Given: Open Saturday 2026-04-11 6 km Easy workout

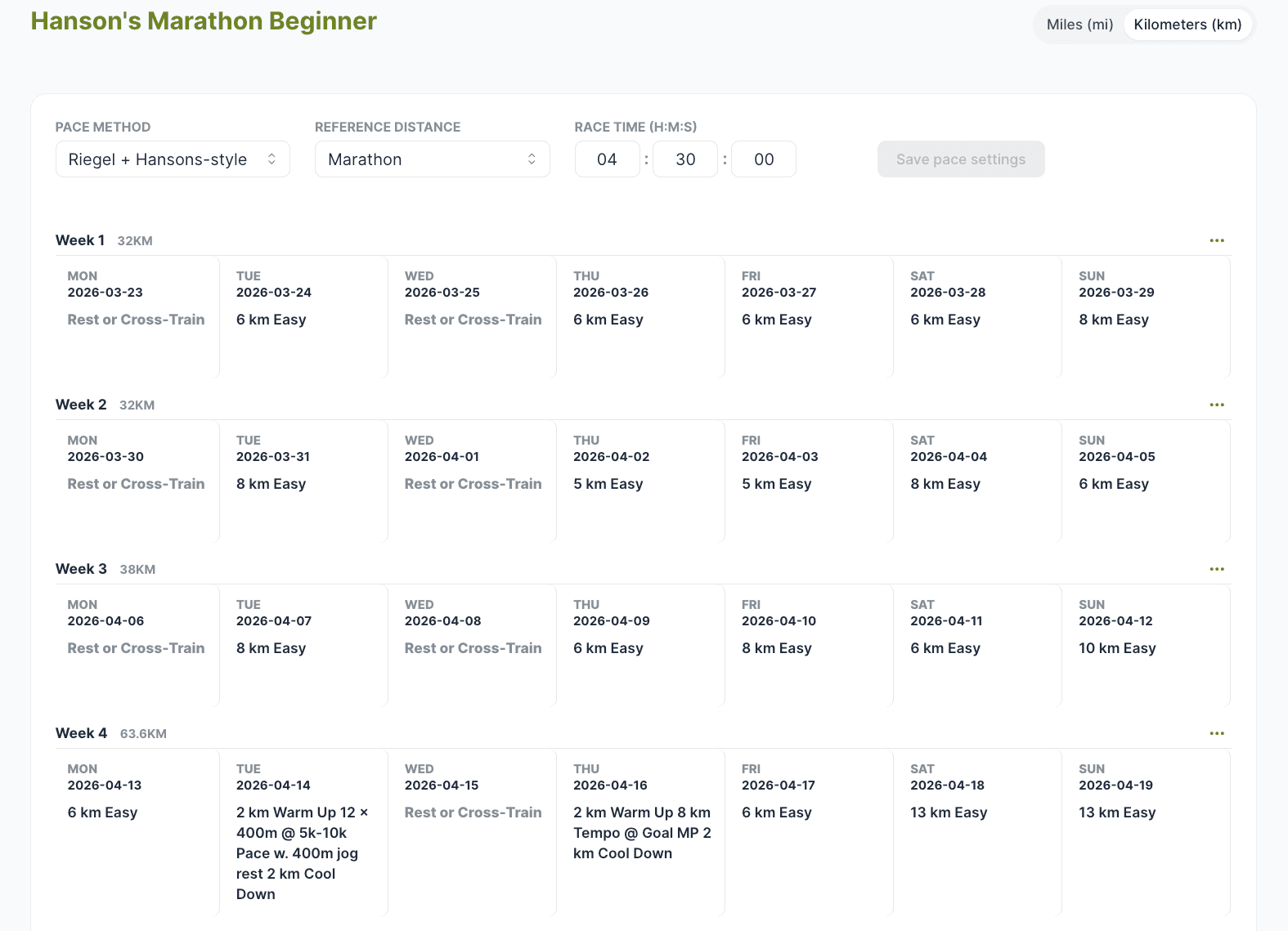Looking at the screenshot, I should pos(980,646).
